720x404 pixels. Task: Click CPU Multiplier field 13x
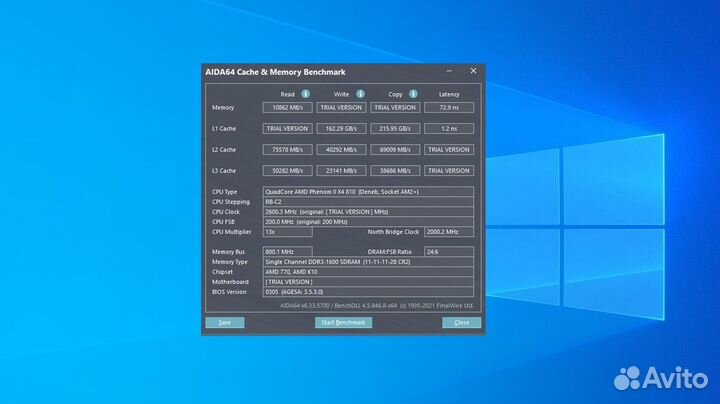[x=287, y=232]
